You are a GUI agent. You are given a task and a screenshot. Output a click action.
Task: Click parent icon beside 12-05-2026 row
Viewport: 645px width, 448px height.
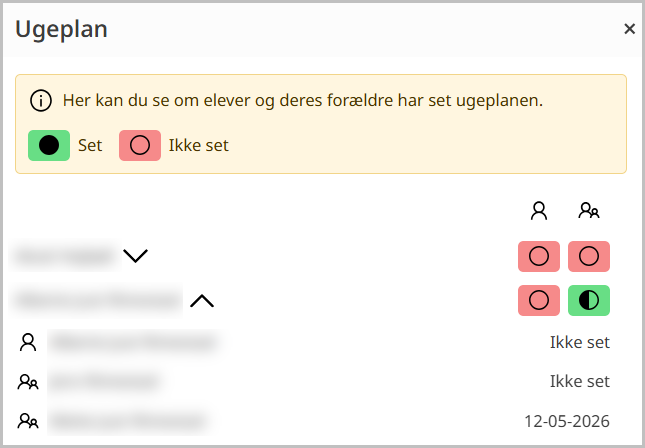coord(28,421)
